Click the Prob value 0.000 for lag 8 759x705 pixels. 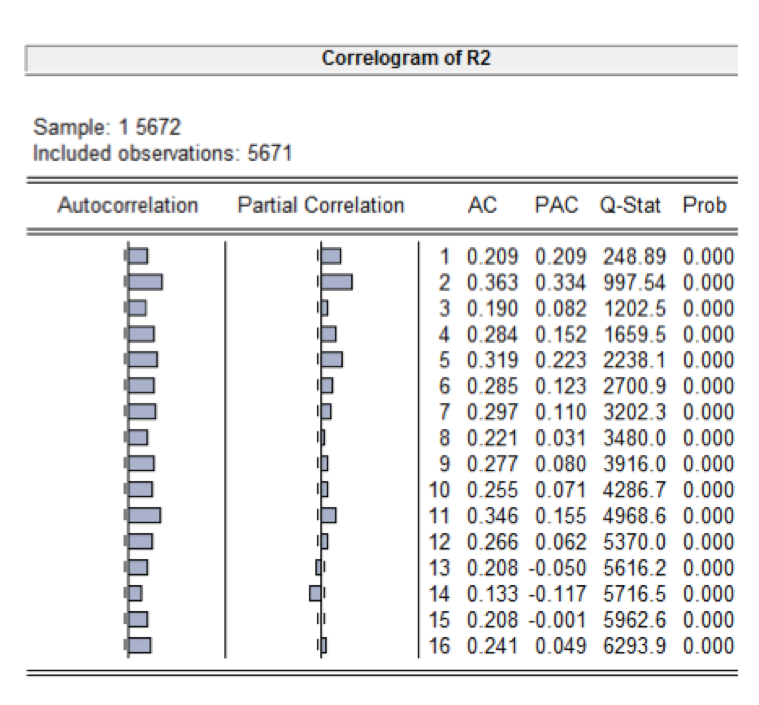coord(708,438)
